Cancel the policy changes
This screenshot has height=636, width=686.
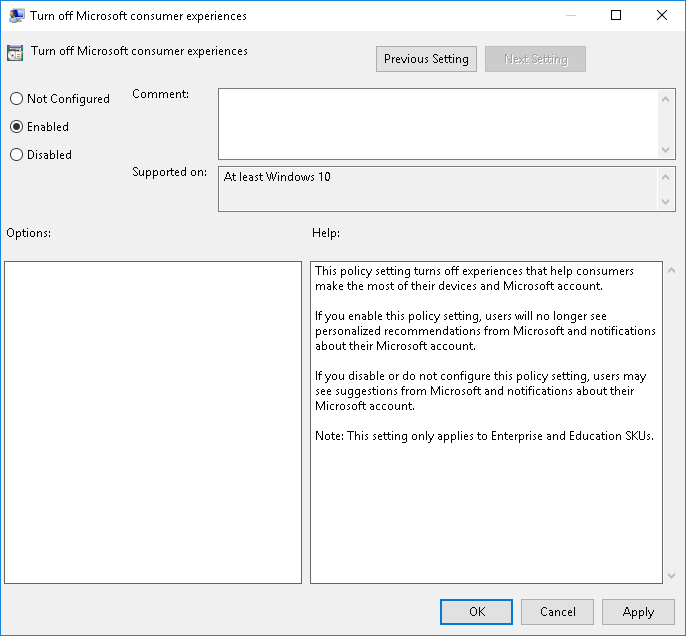coord(557,612)
